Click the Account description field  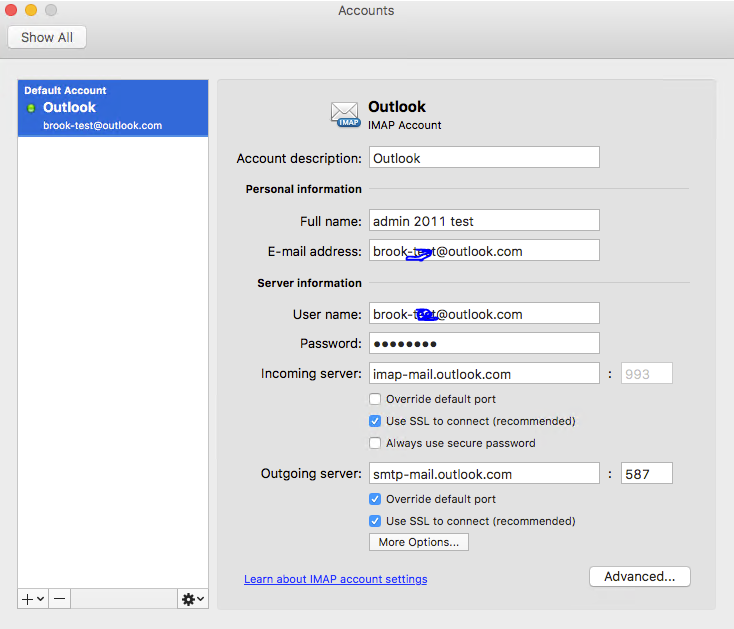click(484, 158)
